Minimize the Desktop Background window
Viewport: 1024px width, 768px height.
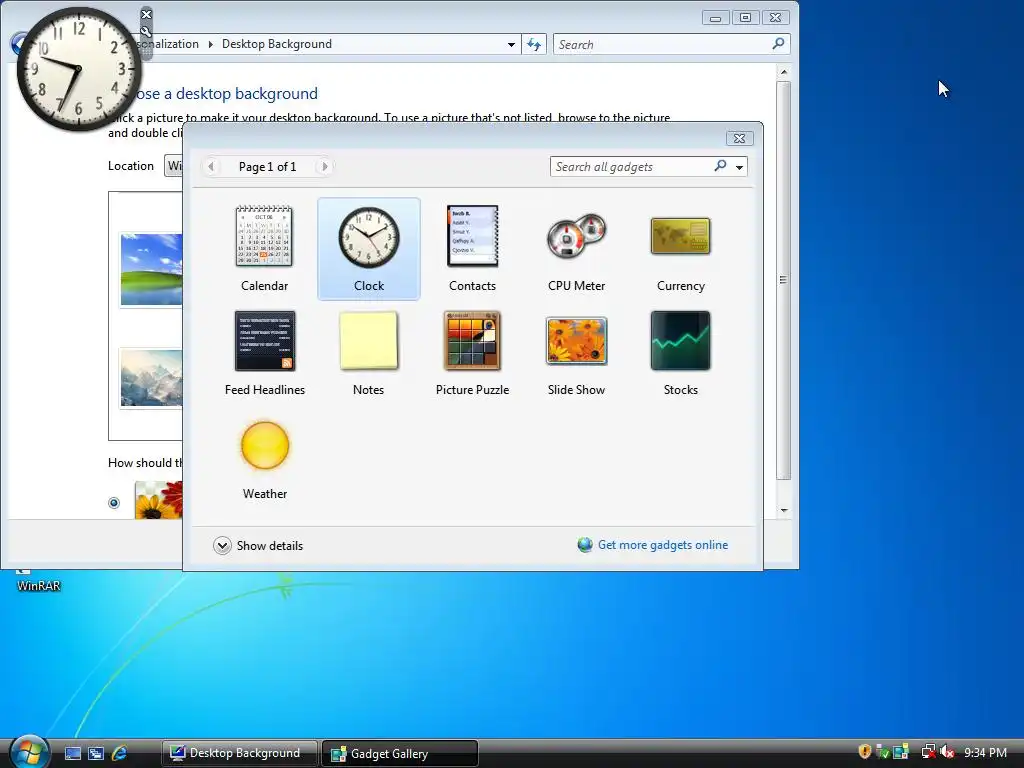pos(715,18)
